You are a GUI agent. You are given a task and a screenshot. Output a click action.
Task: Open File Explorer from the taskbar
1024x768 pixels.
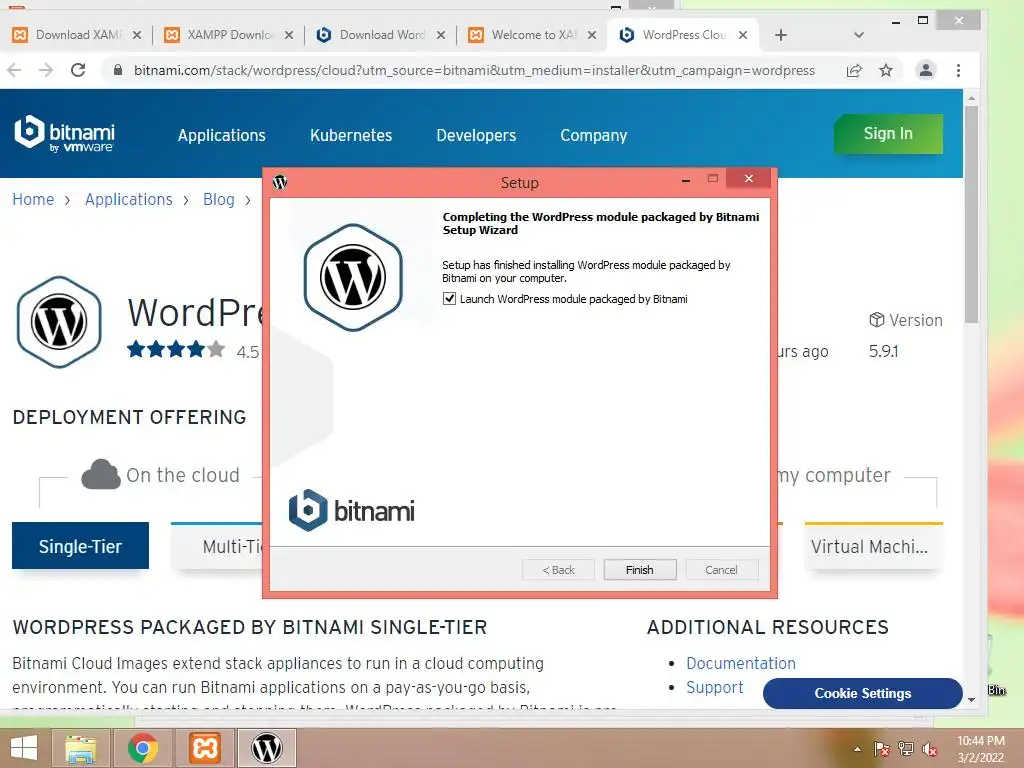[80, 748]
